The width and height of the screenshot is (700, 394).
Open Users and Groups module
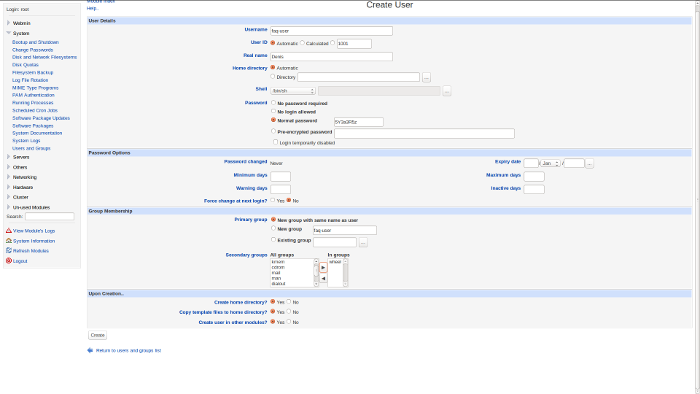[31, 148]
